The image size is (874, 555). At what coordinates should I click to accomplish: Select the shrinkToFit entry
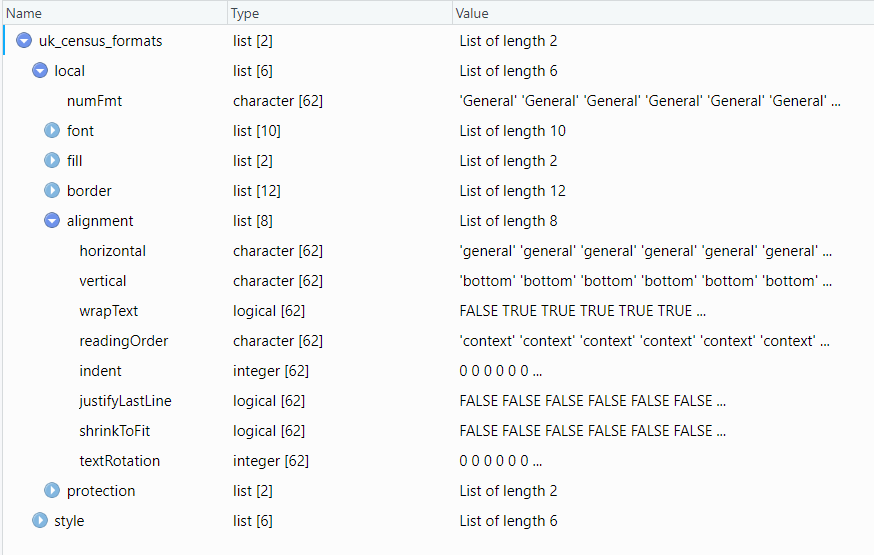(116, 431)
